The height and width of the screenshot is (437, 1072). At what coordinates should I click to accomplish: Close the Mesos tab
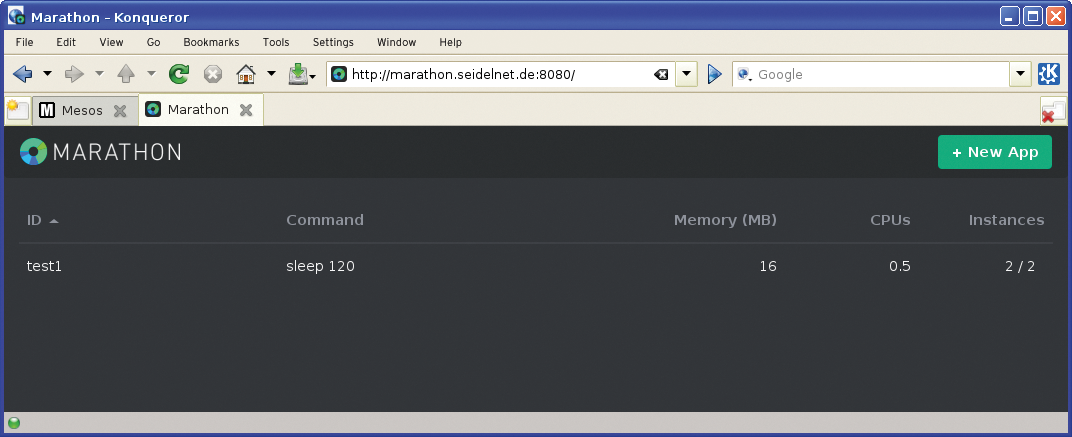tap(120, 111)
